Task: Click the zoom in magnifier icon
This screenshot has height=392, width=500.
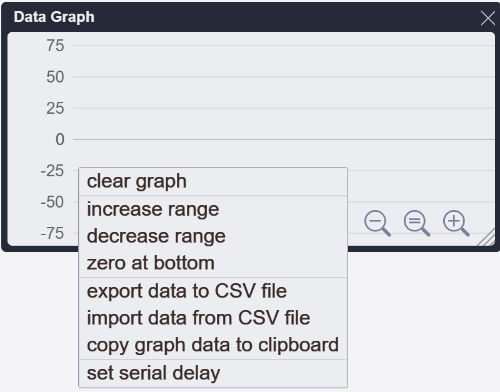Action: [456, 223]
